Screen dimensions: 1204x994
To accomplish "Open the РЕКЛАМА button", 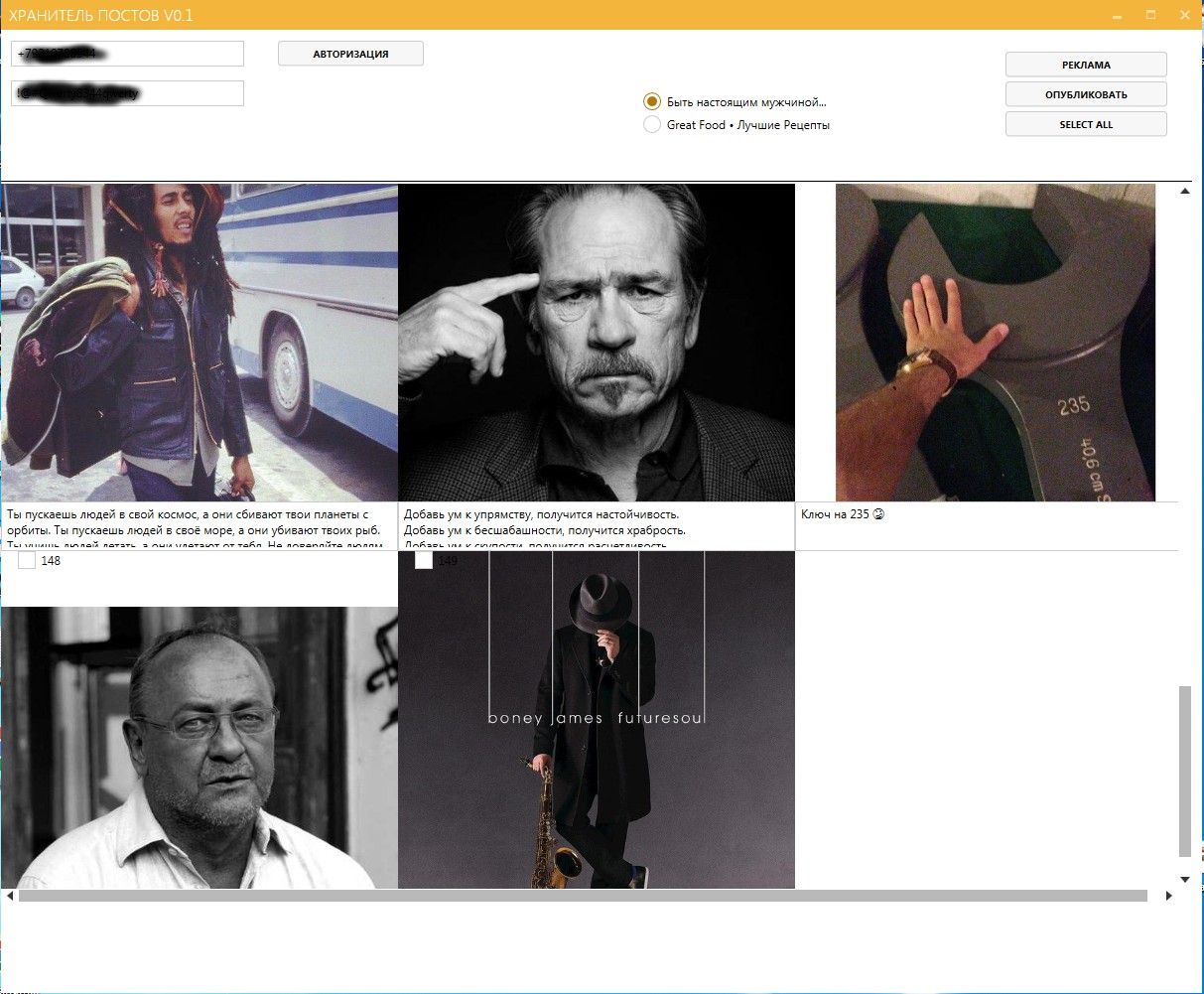I will coord(1086,65).
